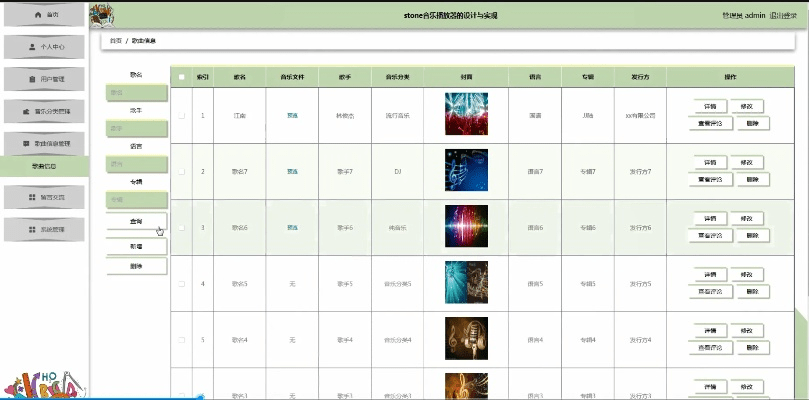Click 详情 button for row 1
The width and height of the screenshot is (809, 400).
click(x=710, y=106)
